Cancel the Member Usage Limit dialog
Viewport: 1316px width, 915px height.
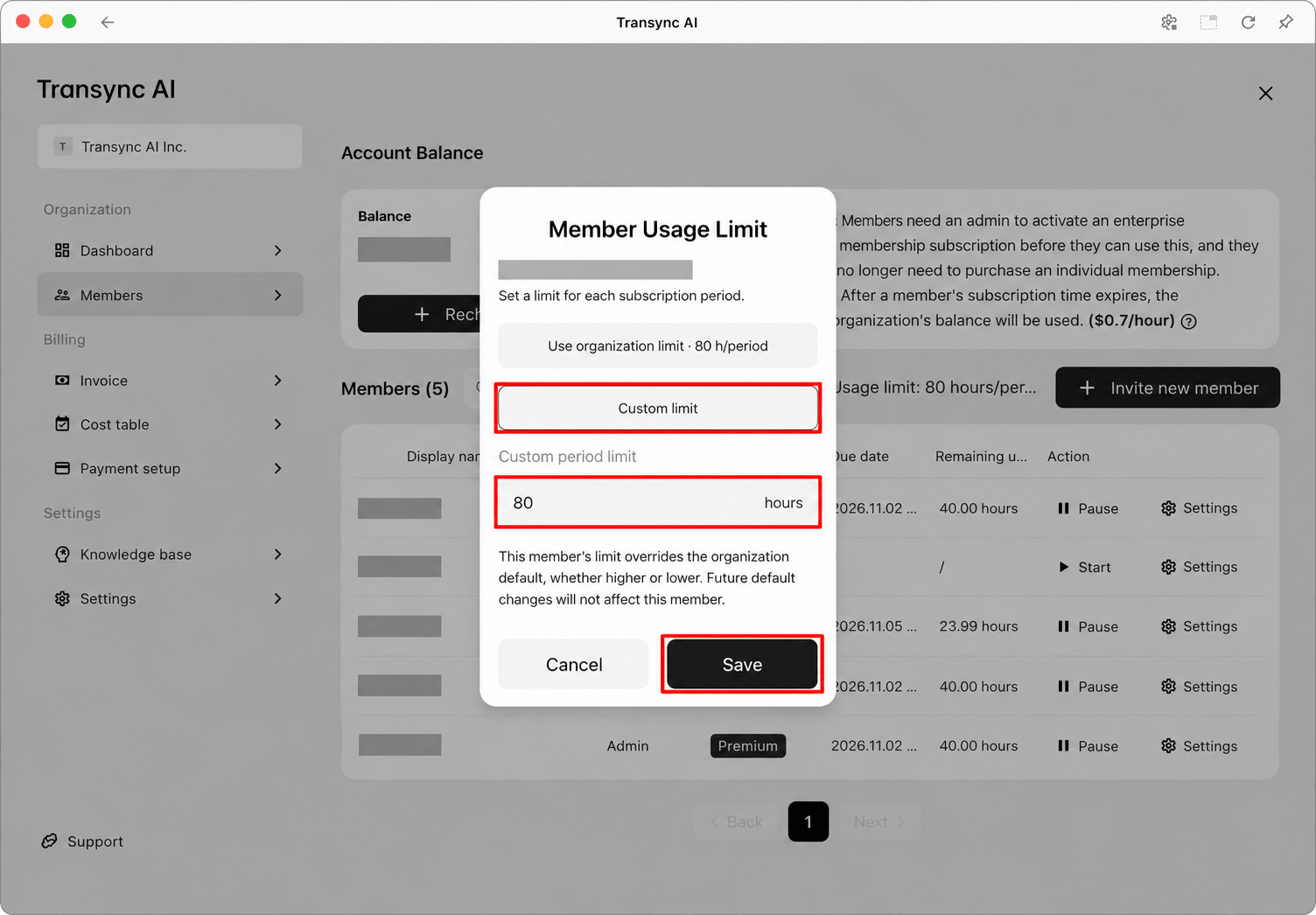point(574,664)
